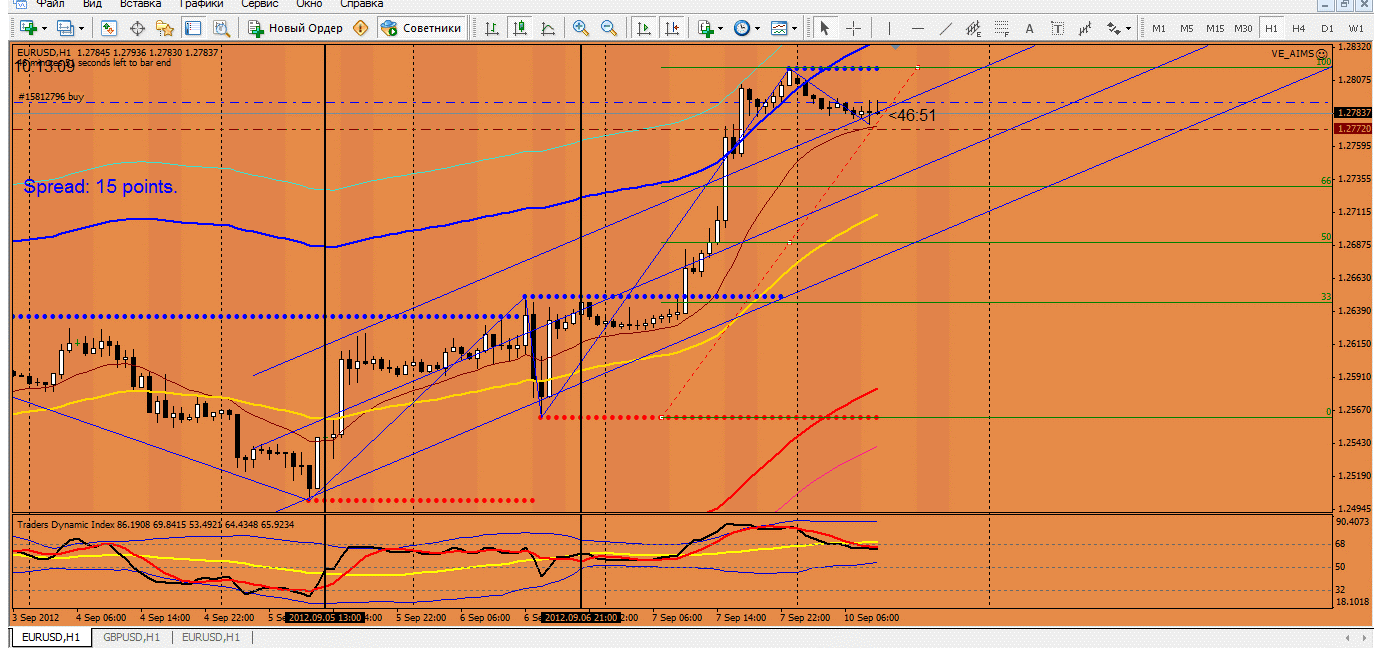Choose the Fibonacci Retracement tool
This screenshot has width=1382, height=649.
[x=1001, y=28]
